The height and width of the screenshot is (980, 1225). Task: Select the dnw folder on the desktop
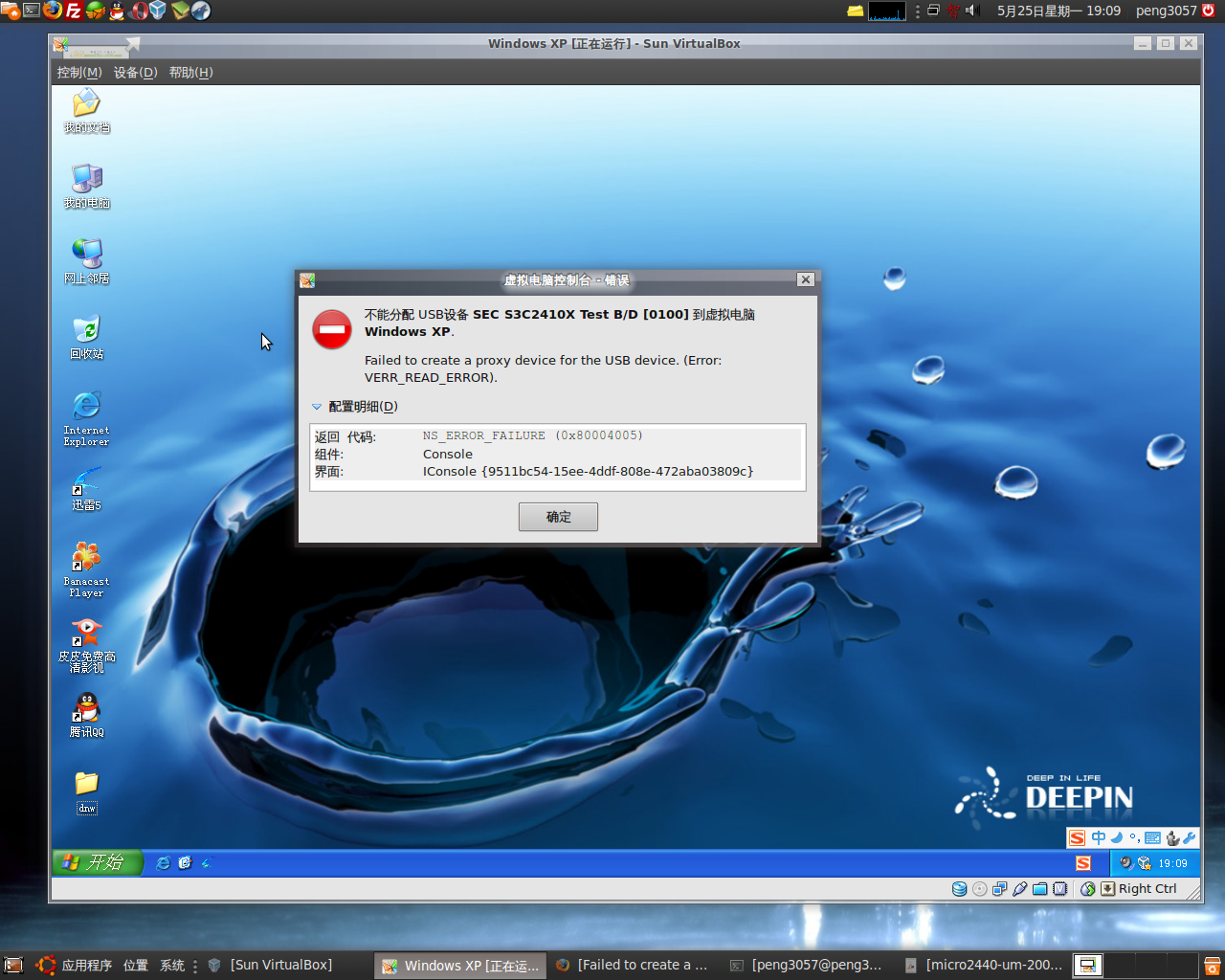[86, 792]
